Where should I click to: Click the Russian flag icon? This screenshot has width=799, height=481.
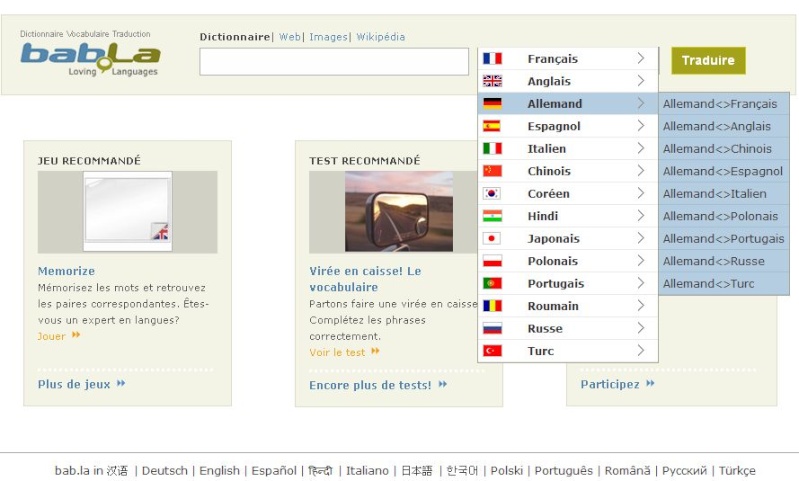click(x=492, y=328)
